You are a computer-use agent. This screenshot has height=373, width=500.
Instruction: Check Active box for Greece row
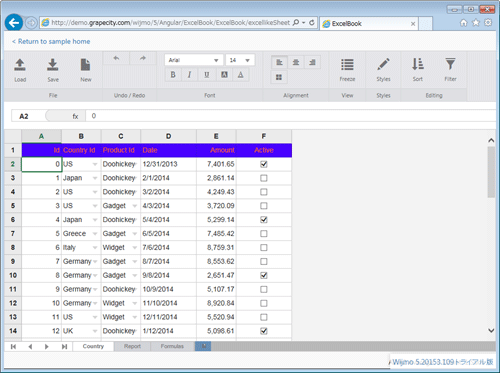(264, 234)
